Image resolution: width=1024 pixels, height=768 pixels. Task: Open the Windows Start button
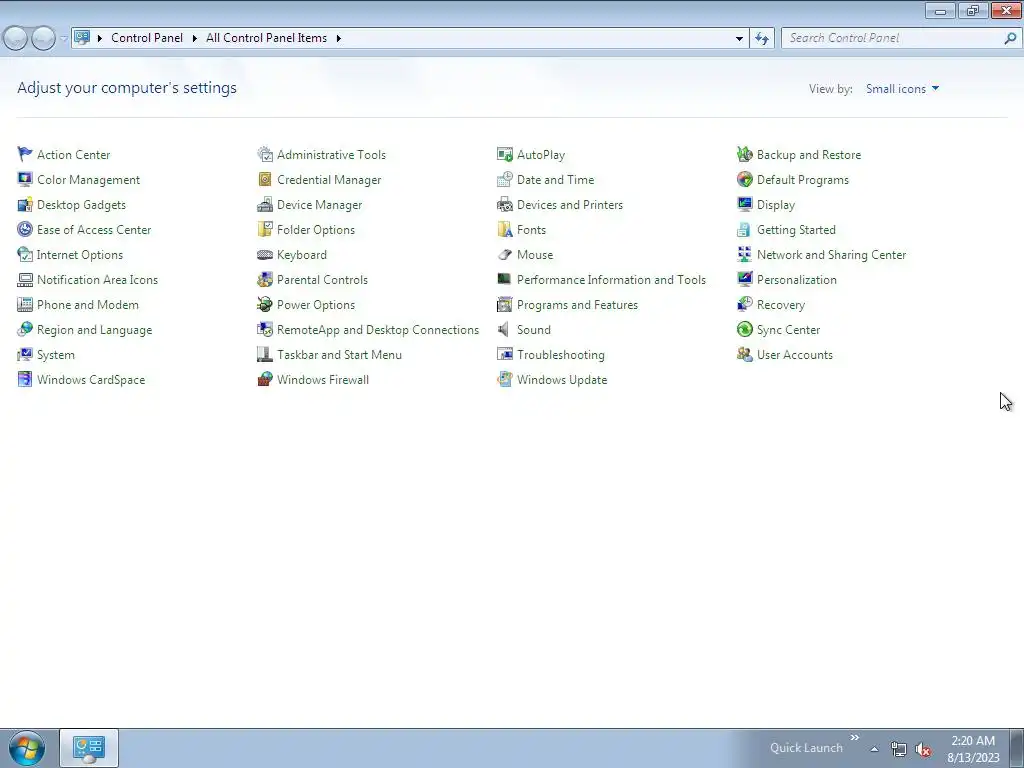pyautogui.click(x=27, y=748)
